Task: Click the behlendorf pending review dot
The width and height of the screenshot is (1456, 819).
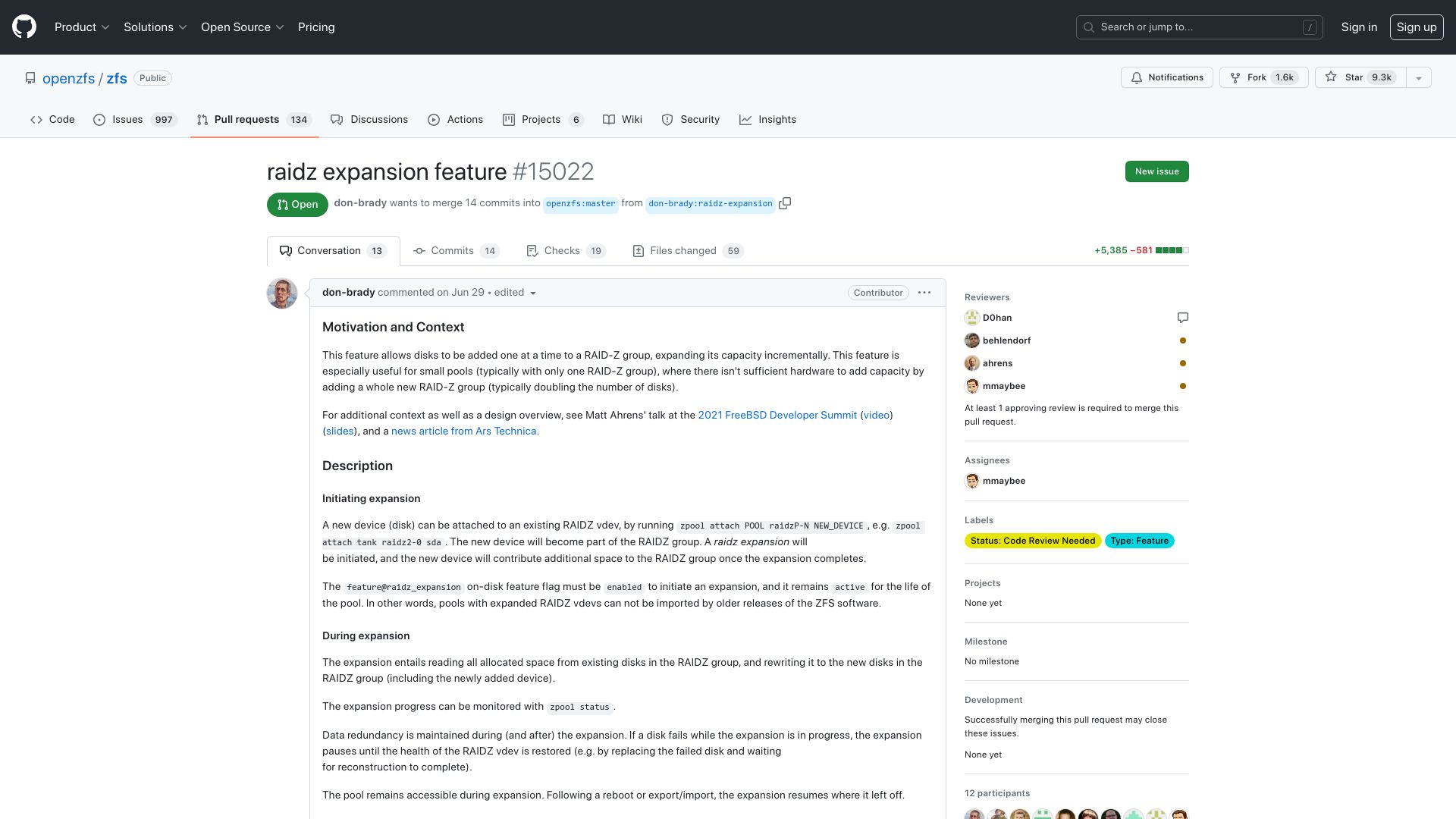Action: 1183,340
